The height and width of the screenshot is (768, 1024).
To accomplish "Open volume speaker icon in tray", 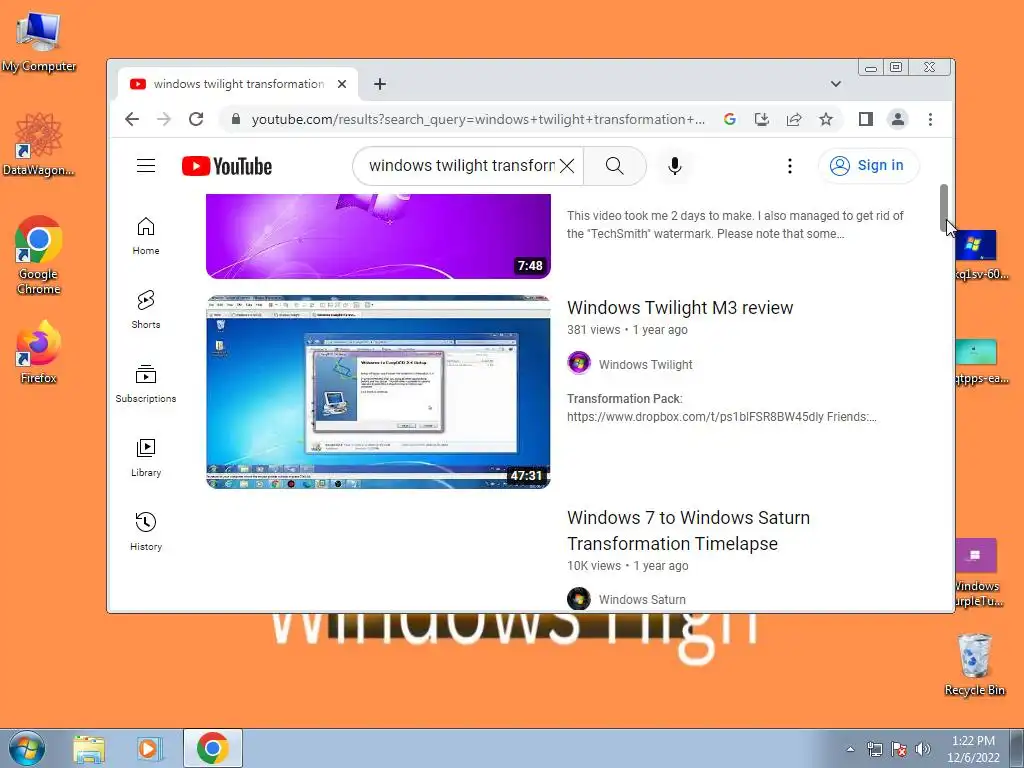I will tap(923, 749).
